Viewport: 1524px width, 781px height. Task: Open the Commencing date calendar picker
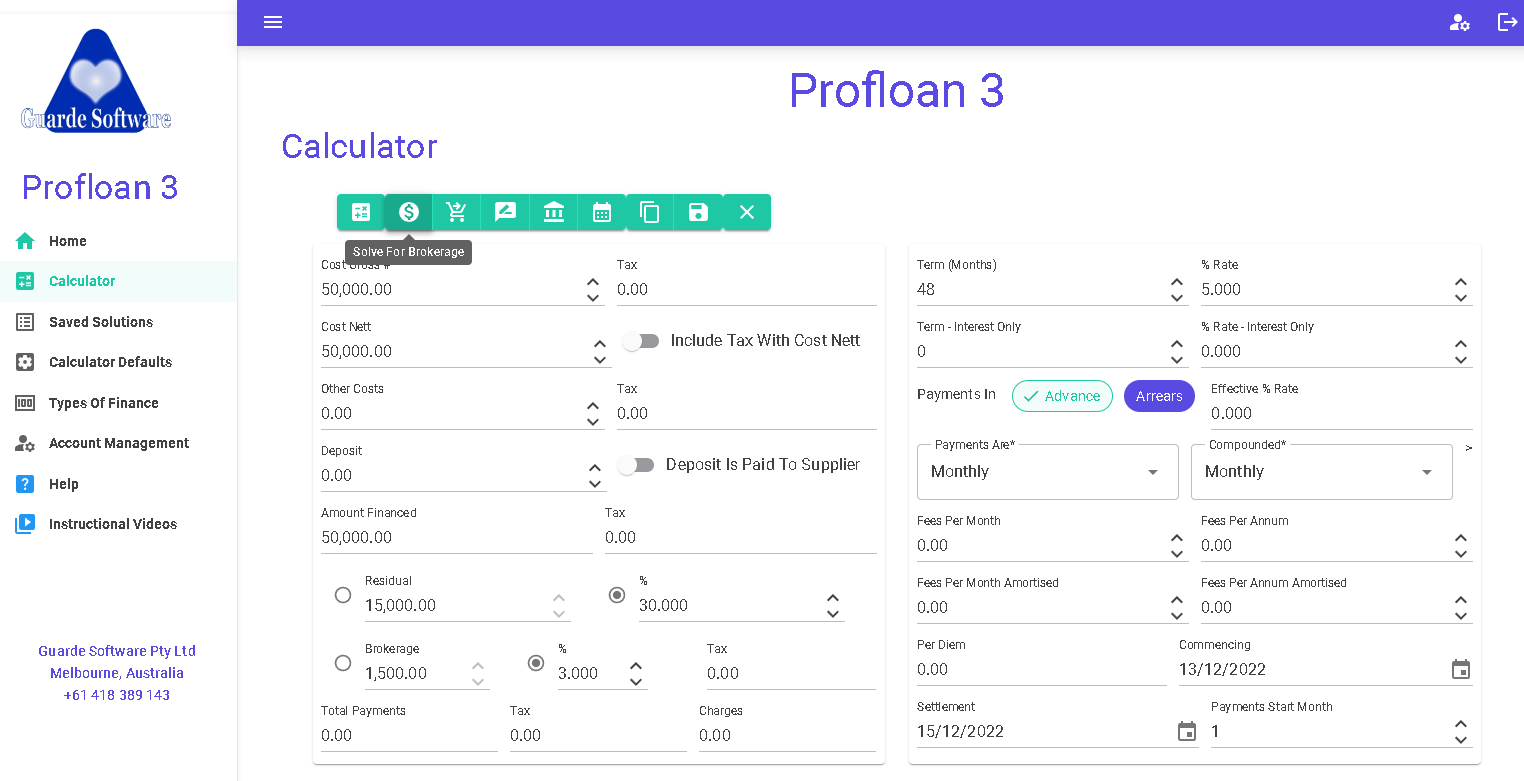(x=1461, y=670)
